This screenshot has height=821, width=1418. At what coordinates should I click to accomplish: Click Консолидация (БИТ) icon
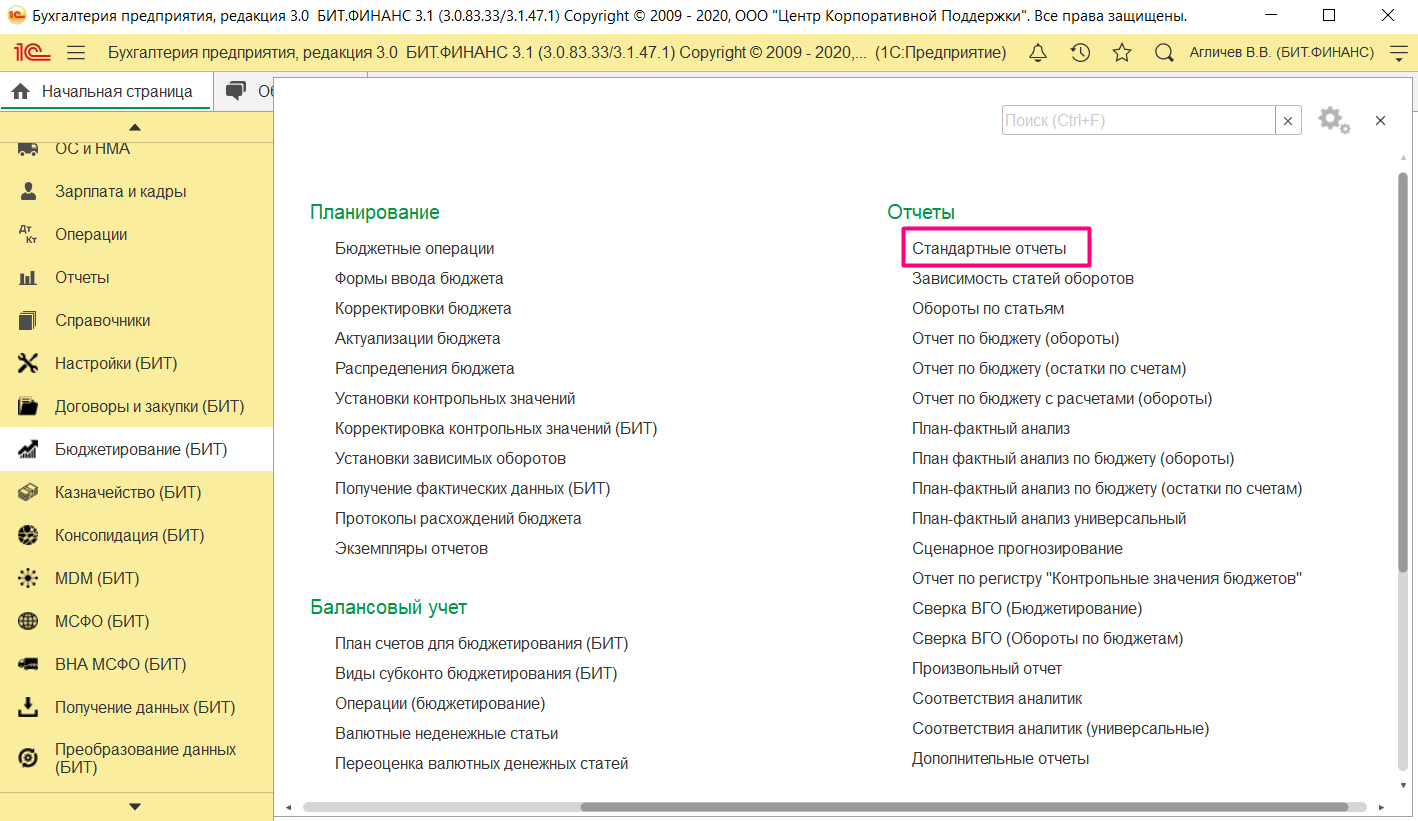28,535
